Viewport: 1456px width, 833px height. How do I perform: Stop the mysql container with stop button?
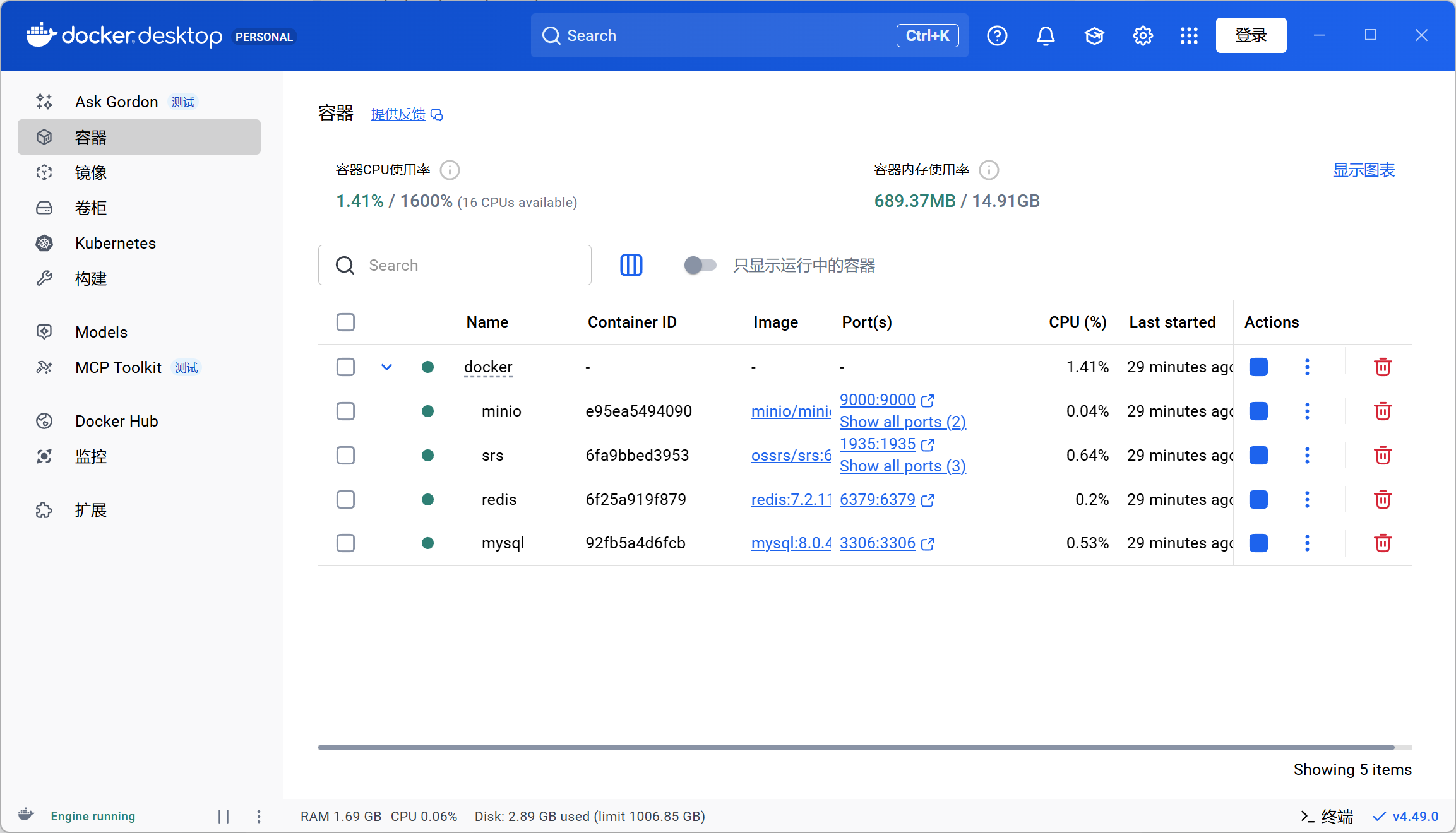1258,543
